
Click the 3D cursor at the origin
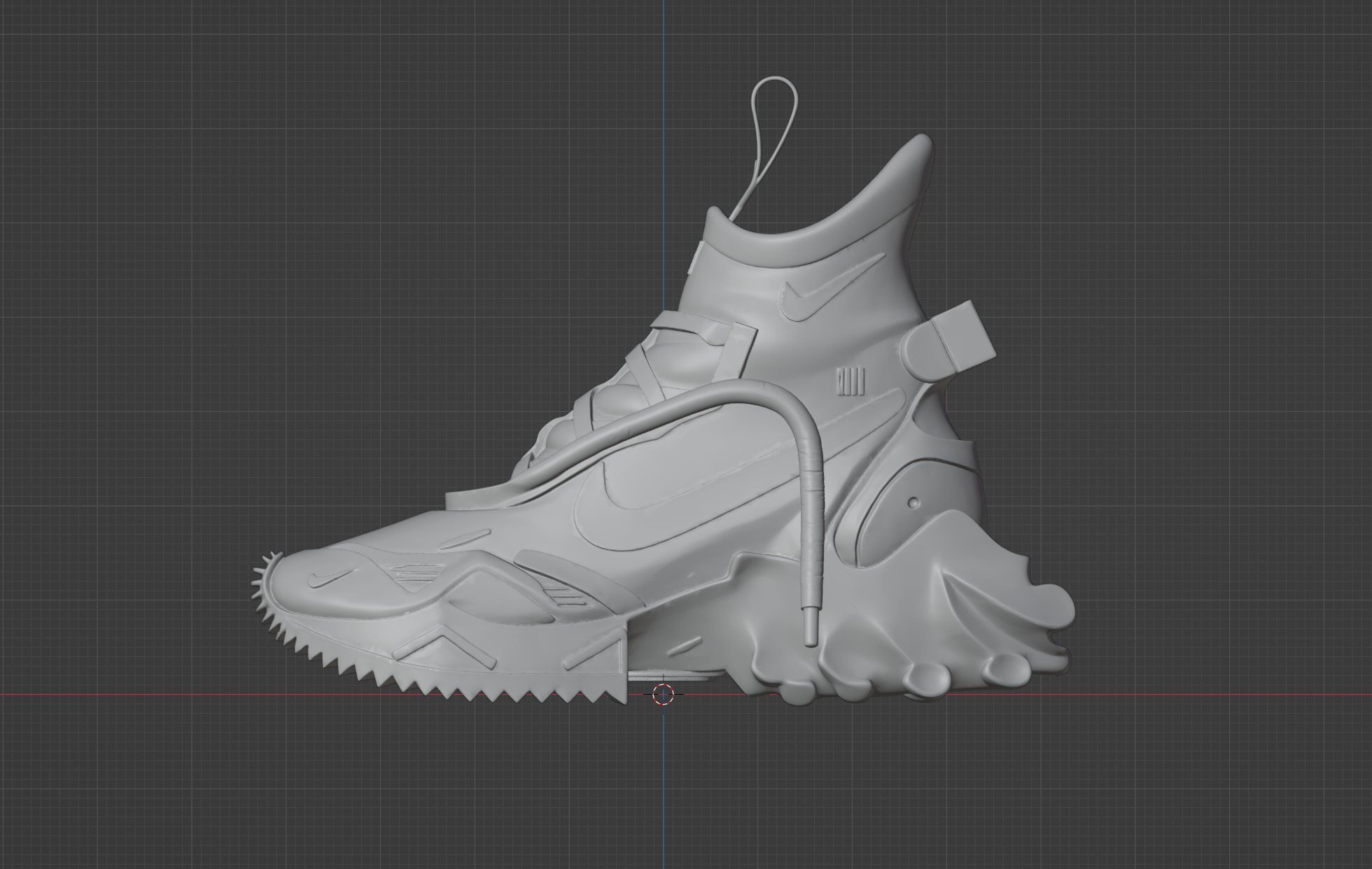pyautogui.click(x=663, y=695)
